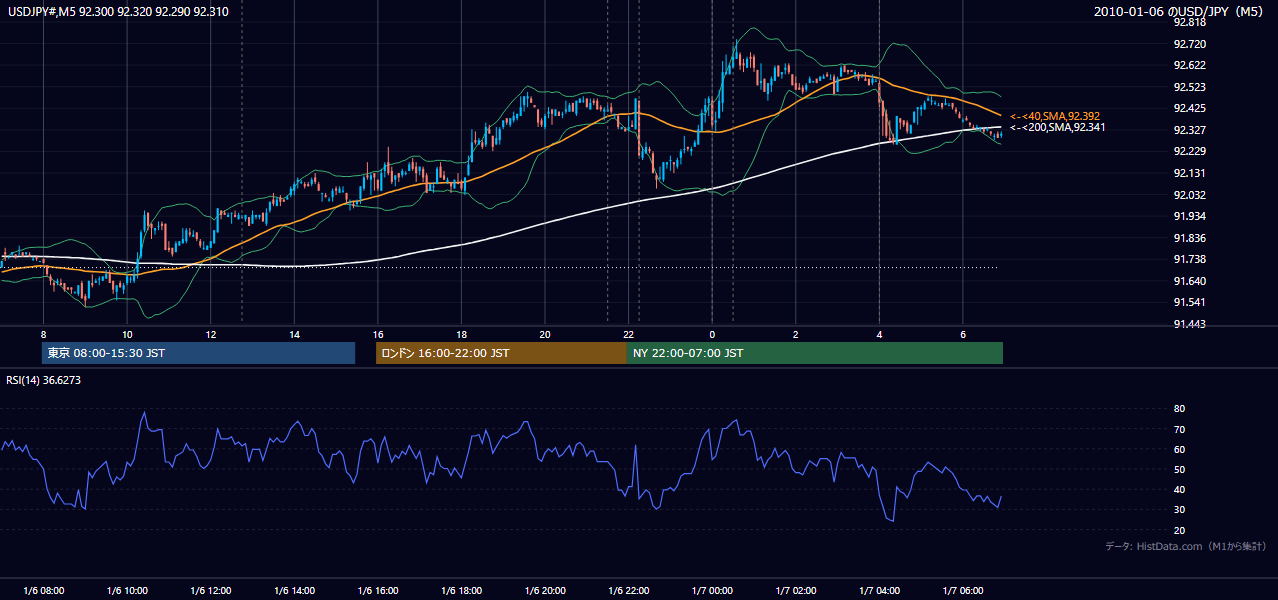Click the 1/6 16:00 time label
The height and width of the screenshot is (600, 1278).
[378, 591]
